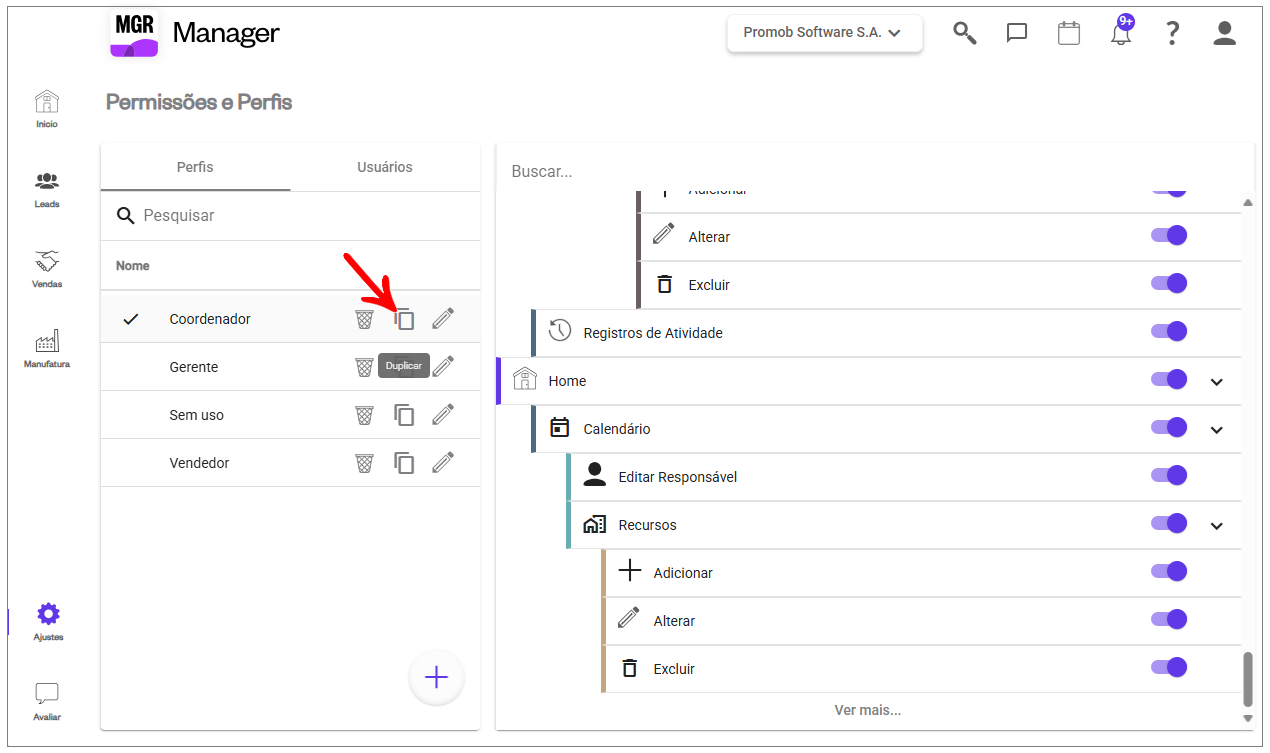The height and width of the screenshot is (753, 1270).
Task: Select the Coordenador profile row
Action: click(x=290, y=319)
